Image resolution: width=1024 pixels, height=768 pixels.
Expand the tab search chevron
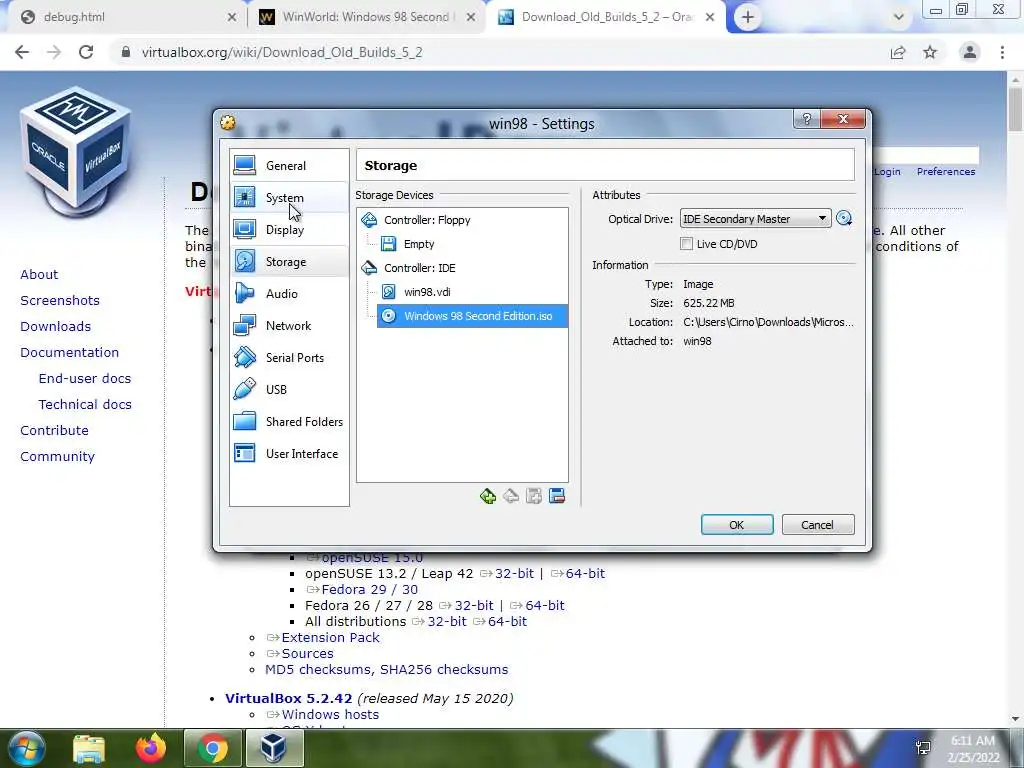pyautogui.click(x=899, y=17)
